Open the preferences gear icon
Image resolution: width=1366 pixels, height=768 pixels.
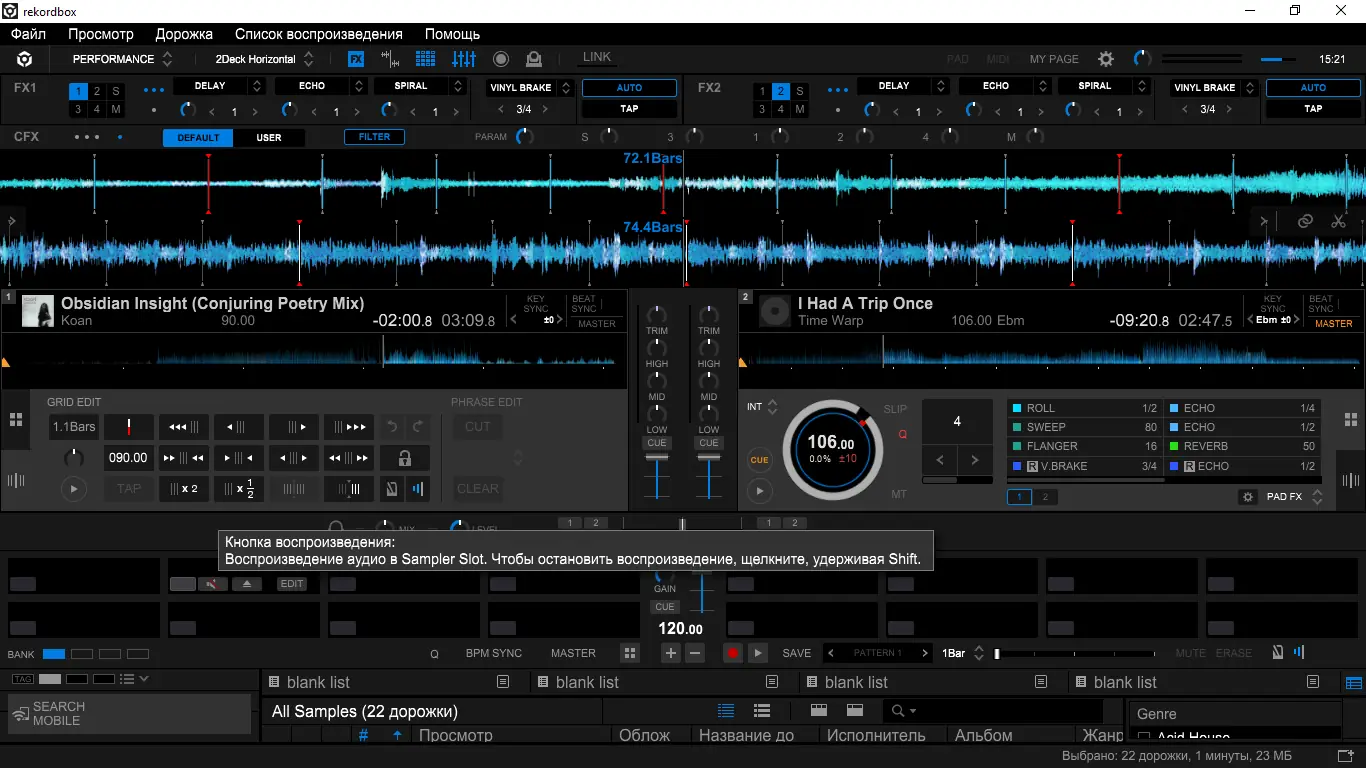pyautogui.click(x=1106, y=59)
